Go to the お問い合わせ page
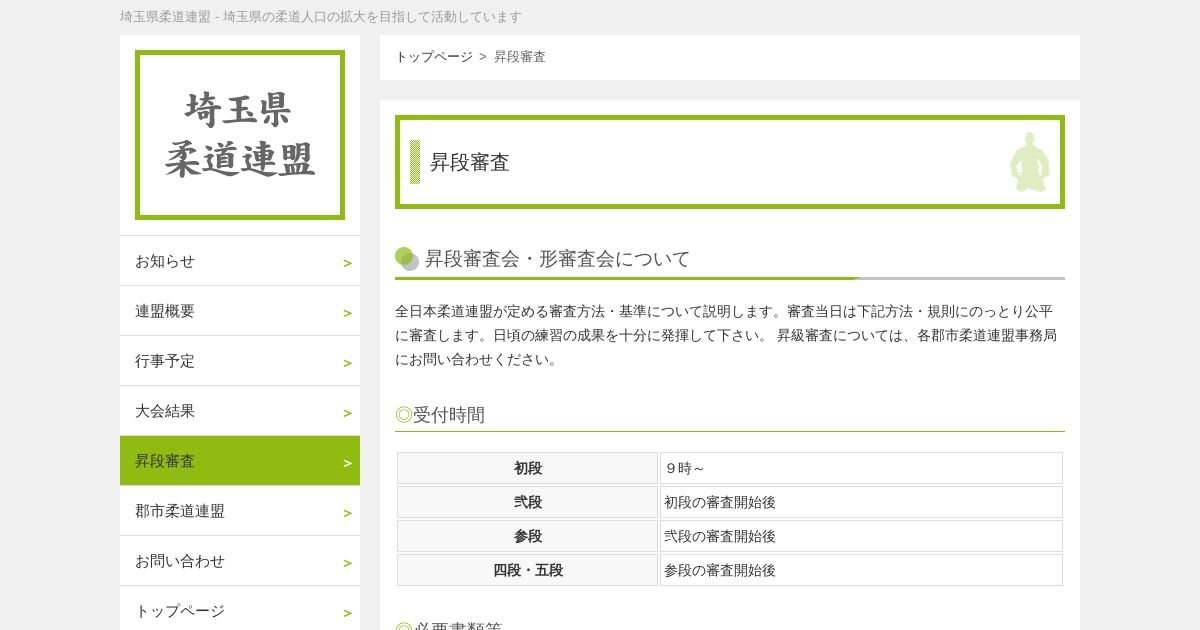This screenshot has width=1200, height=630. (x=240, y=561)
